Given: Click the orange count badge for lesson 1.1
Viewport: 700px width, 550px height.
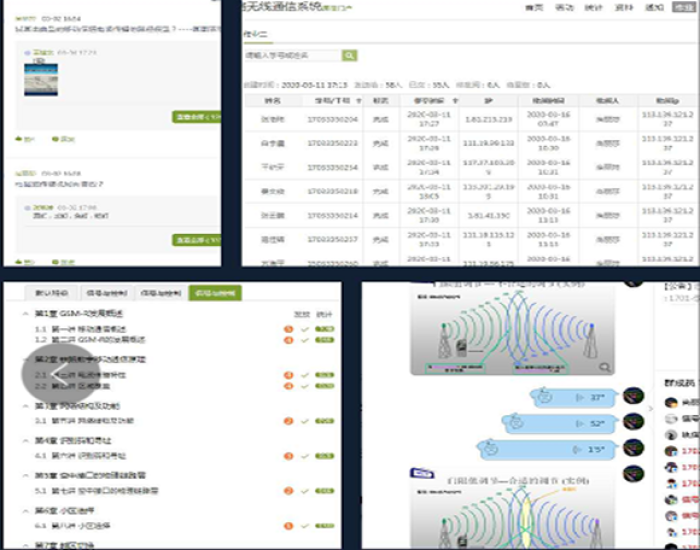Looking at the screenshot, I should pos(289,327).
